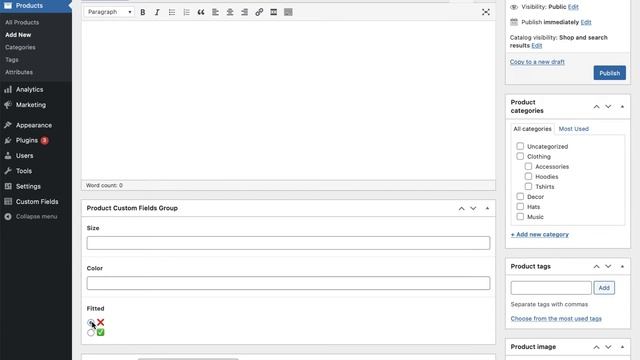640x360 pixels.
Task: Select the Fitted green check radio option
Action: [x=91, y=333]
